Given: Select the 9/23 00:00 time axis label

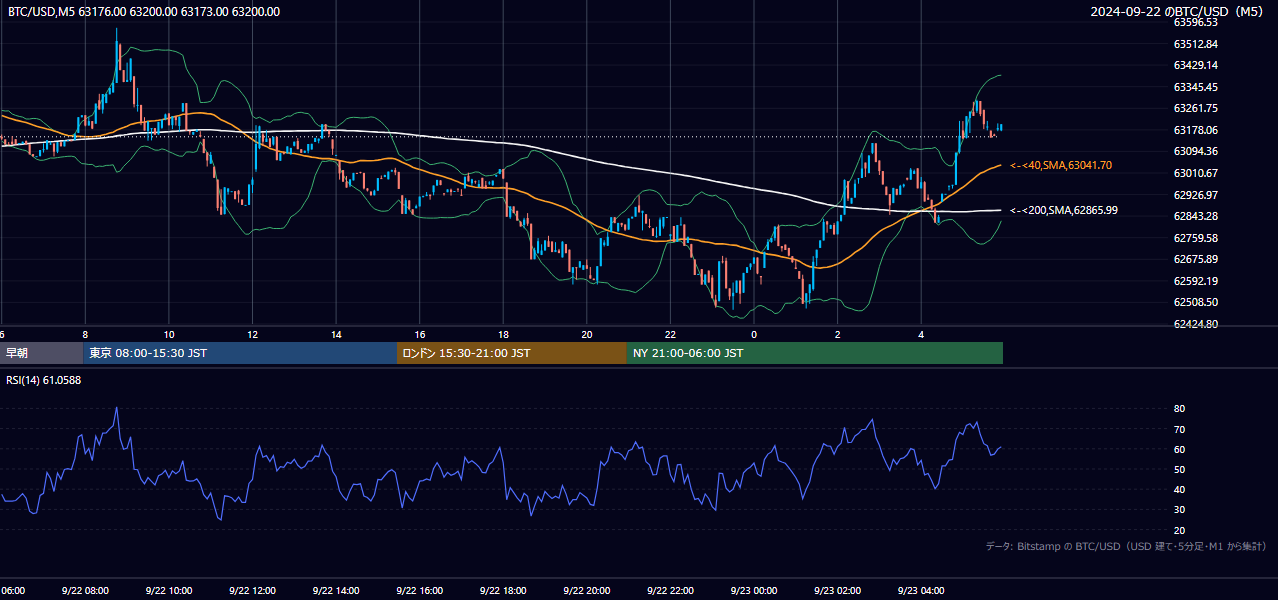Looking at the screenshot, I should click(754, 590).
